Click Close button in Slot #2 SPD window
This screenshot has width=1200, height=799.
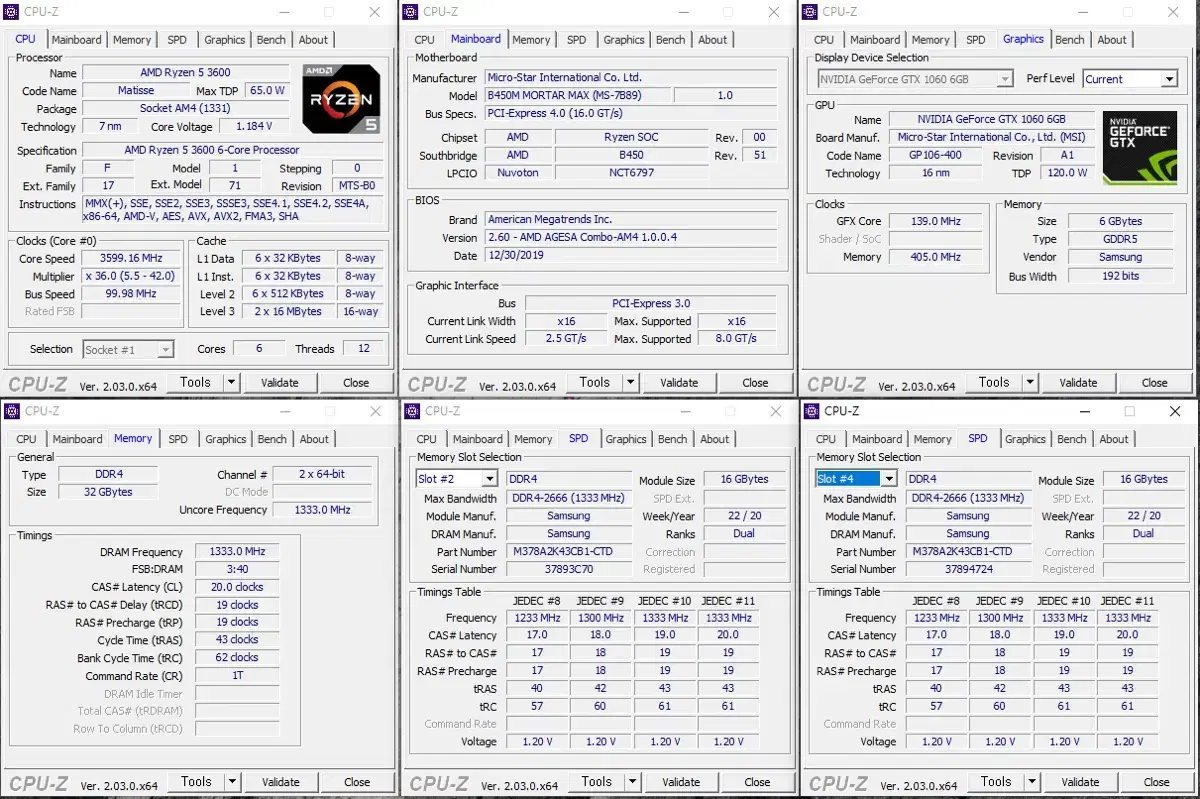[x=757, y=782]
